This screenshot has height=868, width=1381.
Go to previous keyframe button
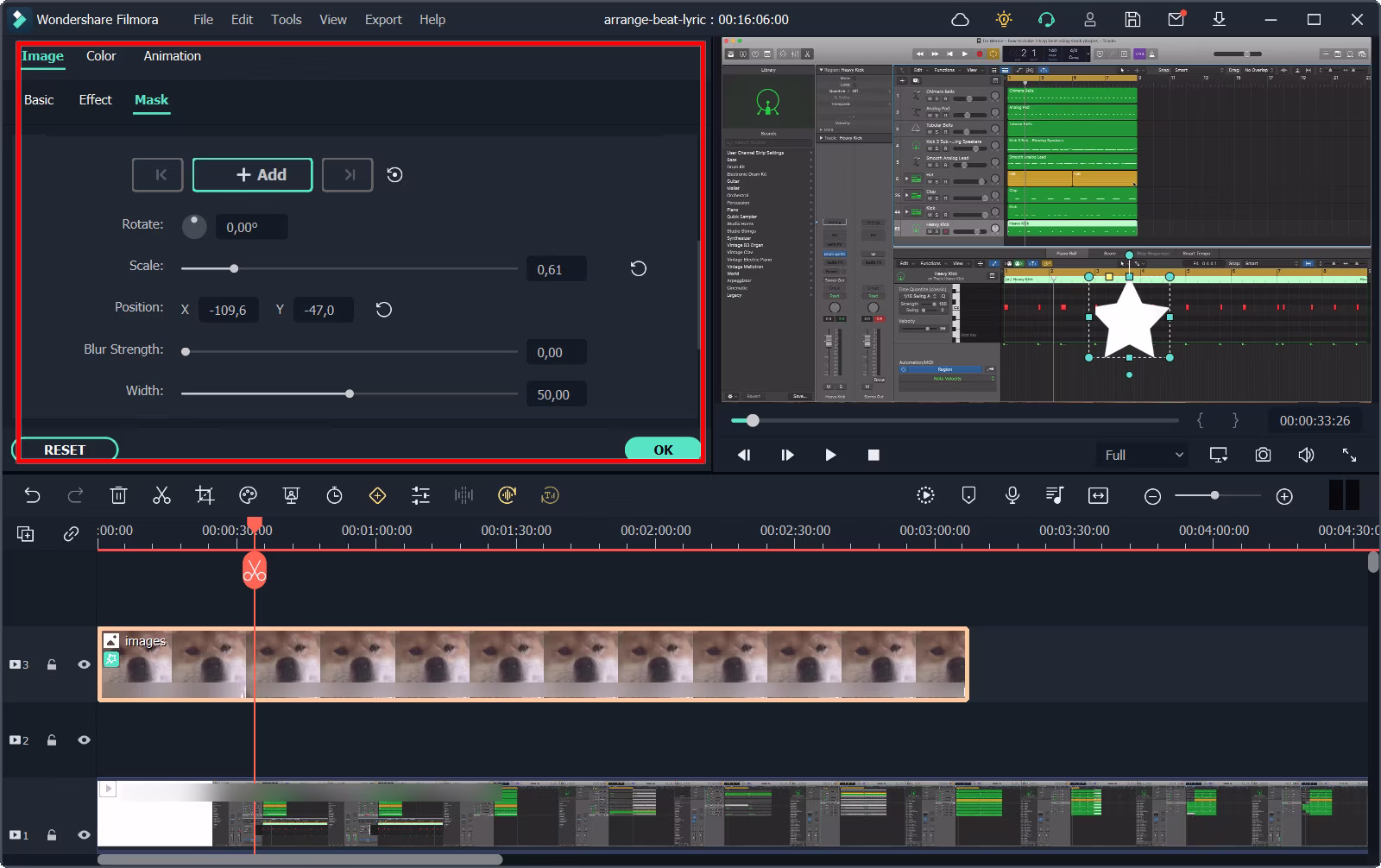coord(157,174)
